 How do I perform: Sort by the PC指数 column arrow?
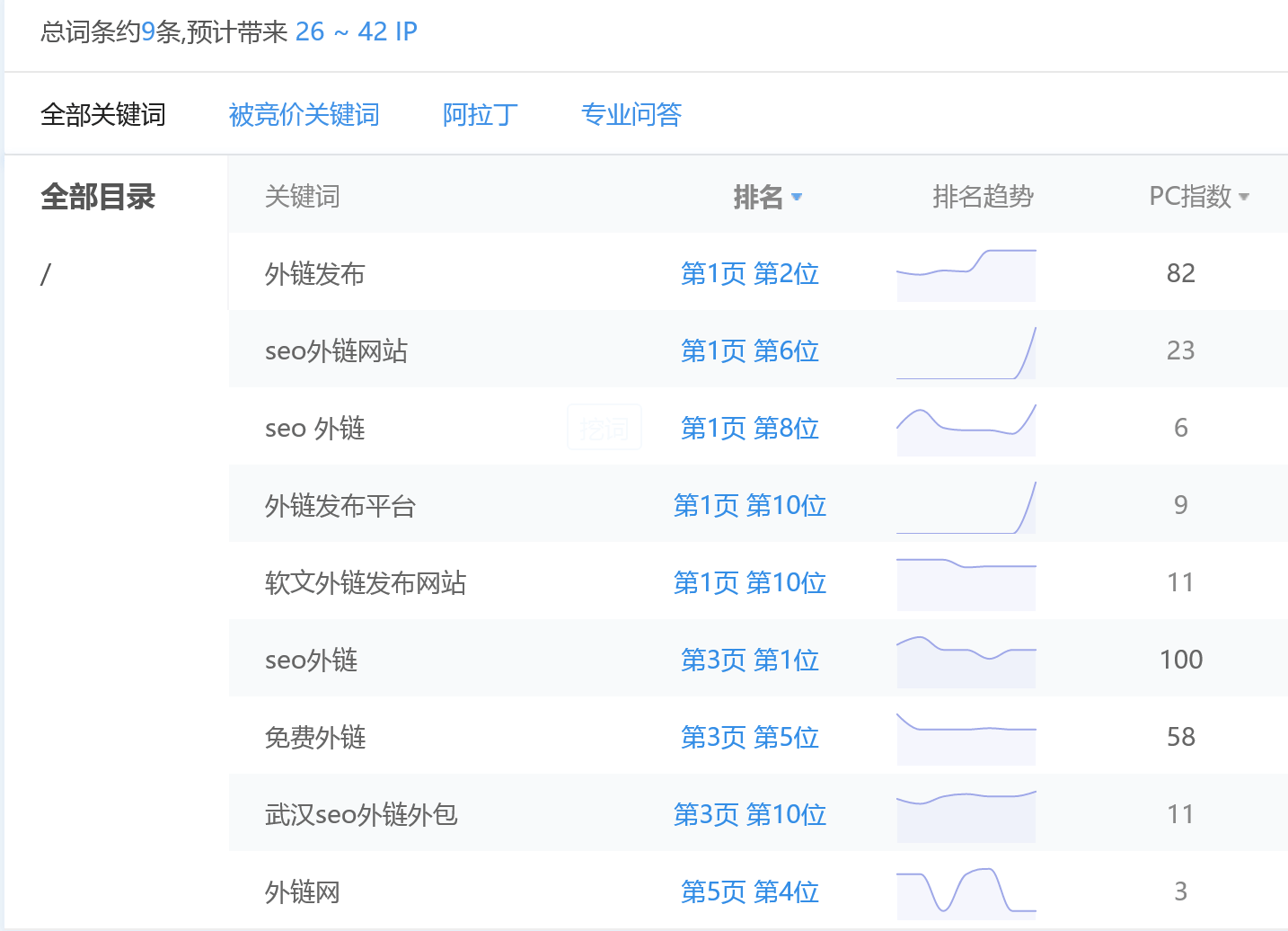point(1244,197)
